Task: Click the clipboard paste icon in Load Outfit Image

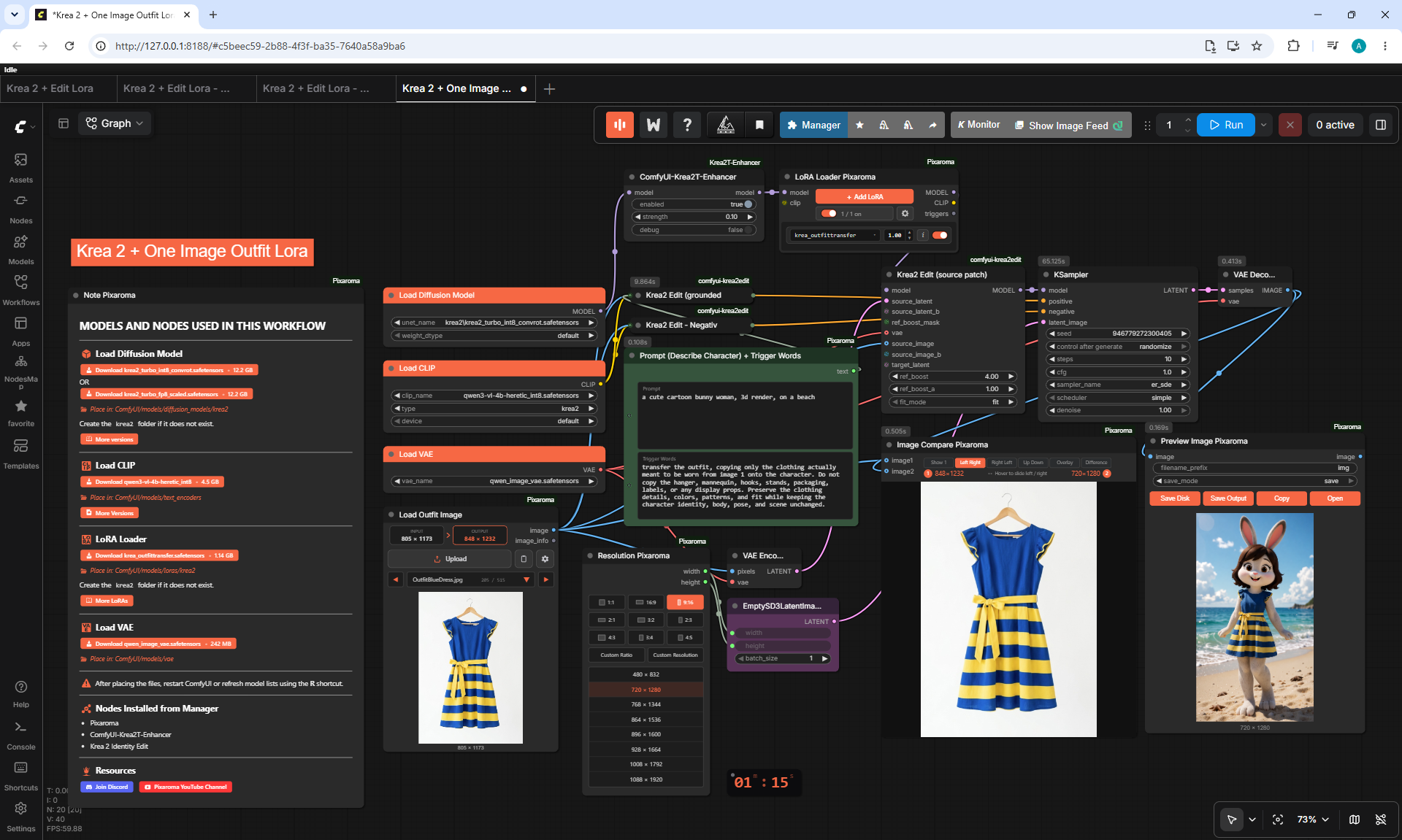Action: tap(523, 559)
